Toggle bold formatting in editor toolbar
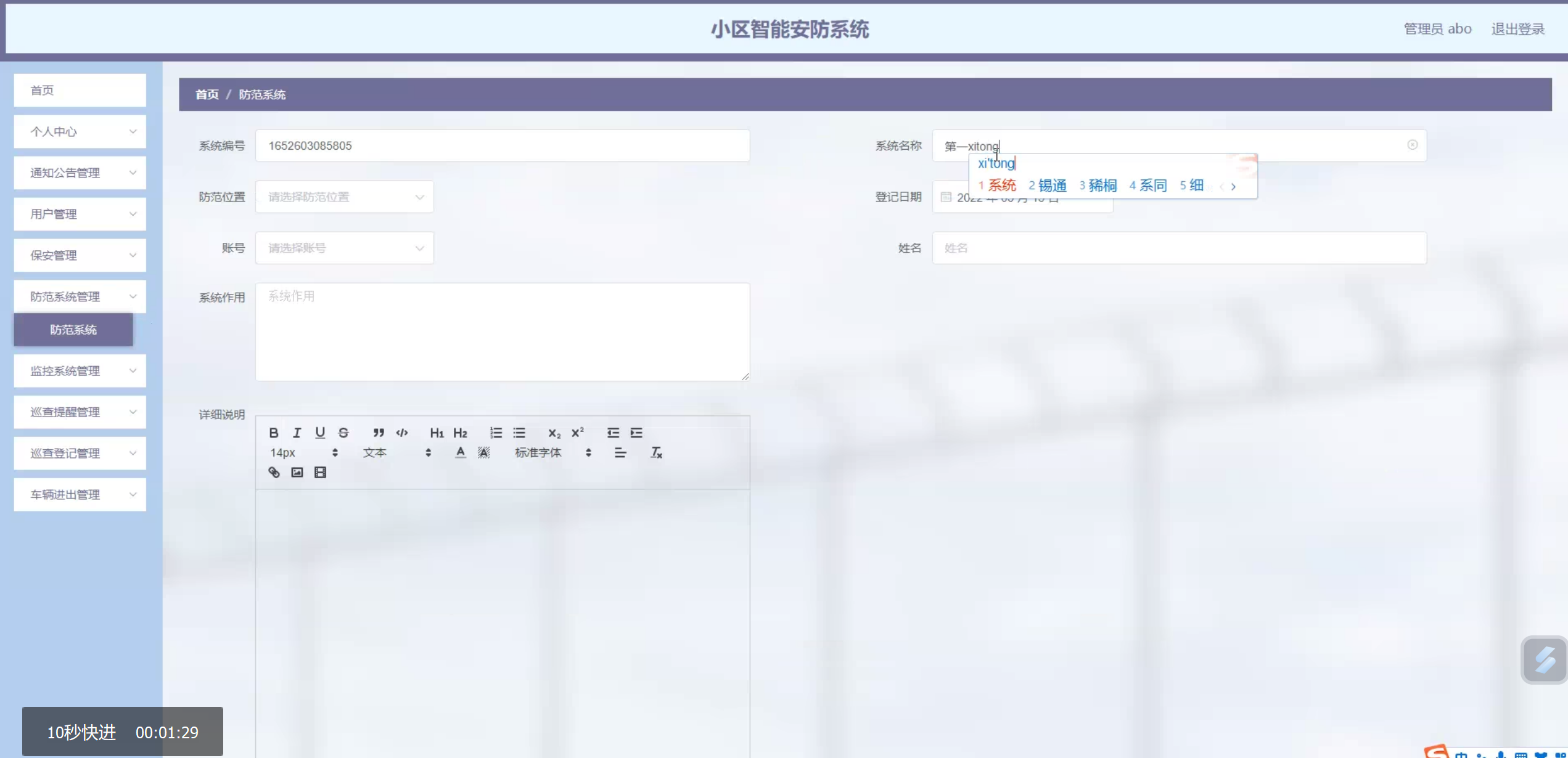This screenshot has width=1568, height=758. [x=274, y=433]
